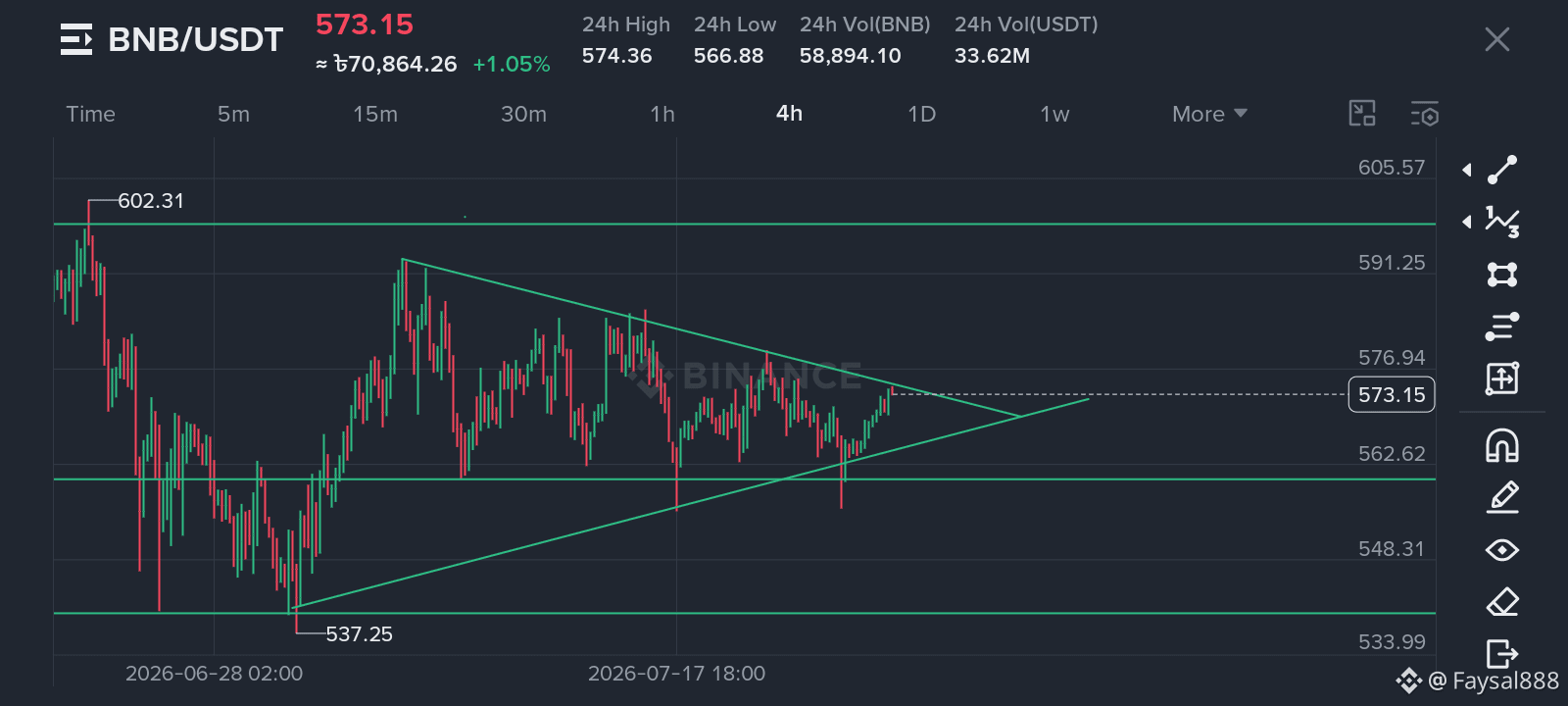Click the 576.94 price axis label

(1392, 358)
